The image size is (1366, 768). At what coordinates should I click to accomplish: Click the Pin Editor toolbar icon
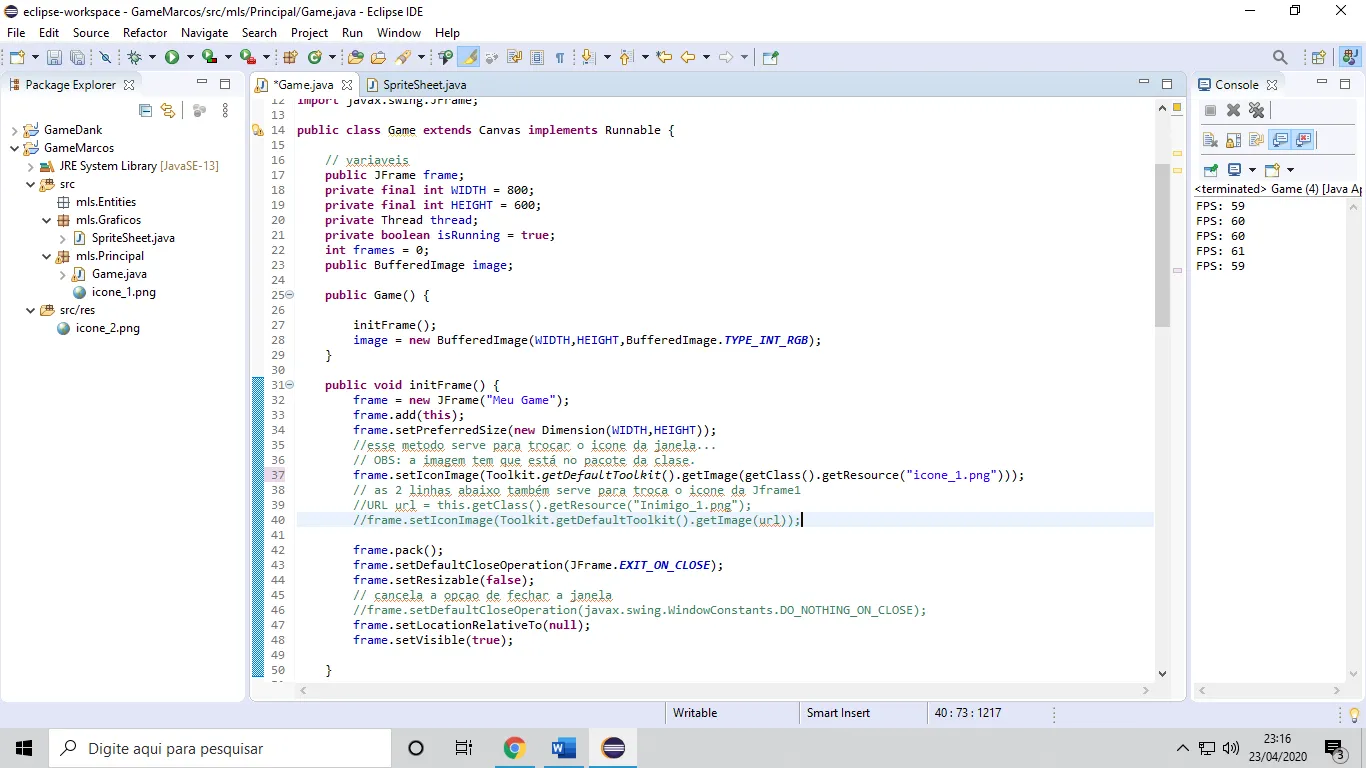click(770, 57)
